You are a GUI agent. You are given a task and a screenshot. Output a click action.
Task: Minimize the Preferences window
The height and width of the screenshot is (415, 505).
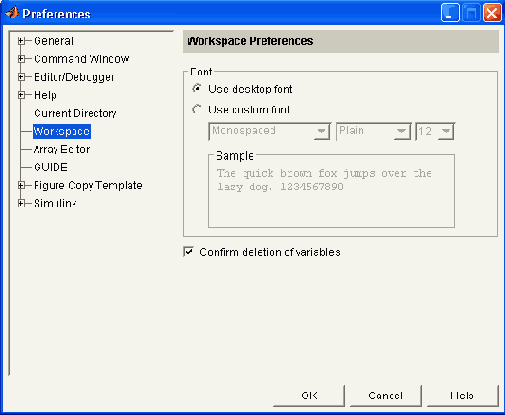point(450,13)
